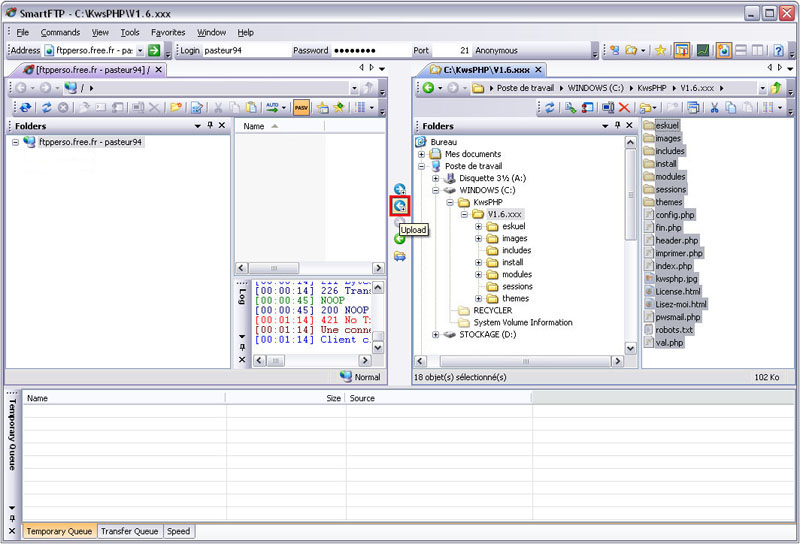The height and width of the screenshot is (544, 800).
Task: Click the blue transfer icon above Upload
Action: click(399, 189)
